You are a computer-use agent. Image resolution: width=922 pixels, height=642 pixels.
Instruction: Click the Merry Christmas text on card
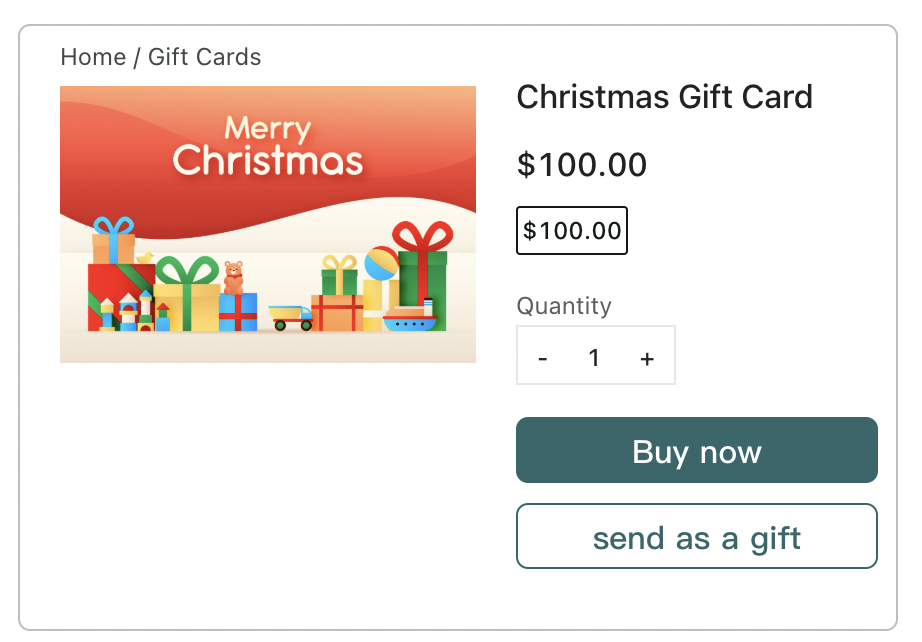267,145
